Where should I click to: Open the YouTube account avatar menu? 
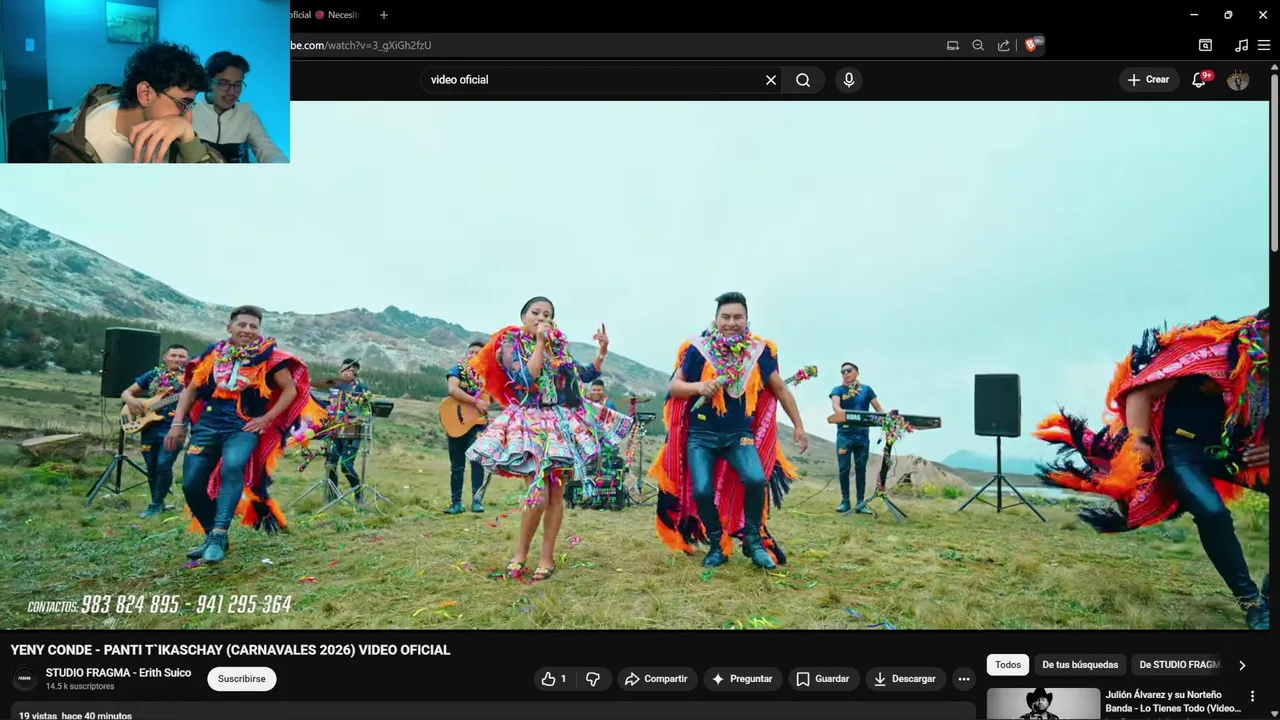tap(1238, 80)
